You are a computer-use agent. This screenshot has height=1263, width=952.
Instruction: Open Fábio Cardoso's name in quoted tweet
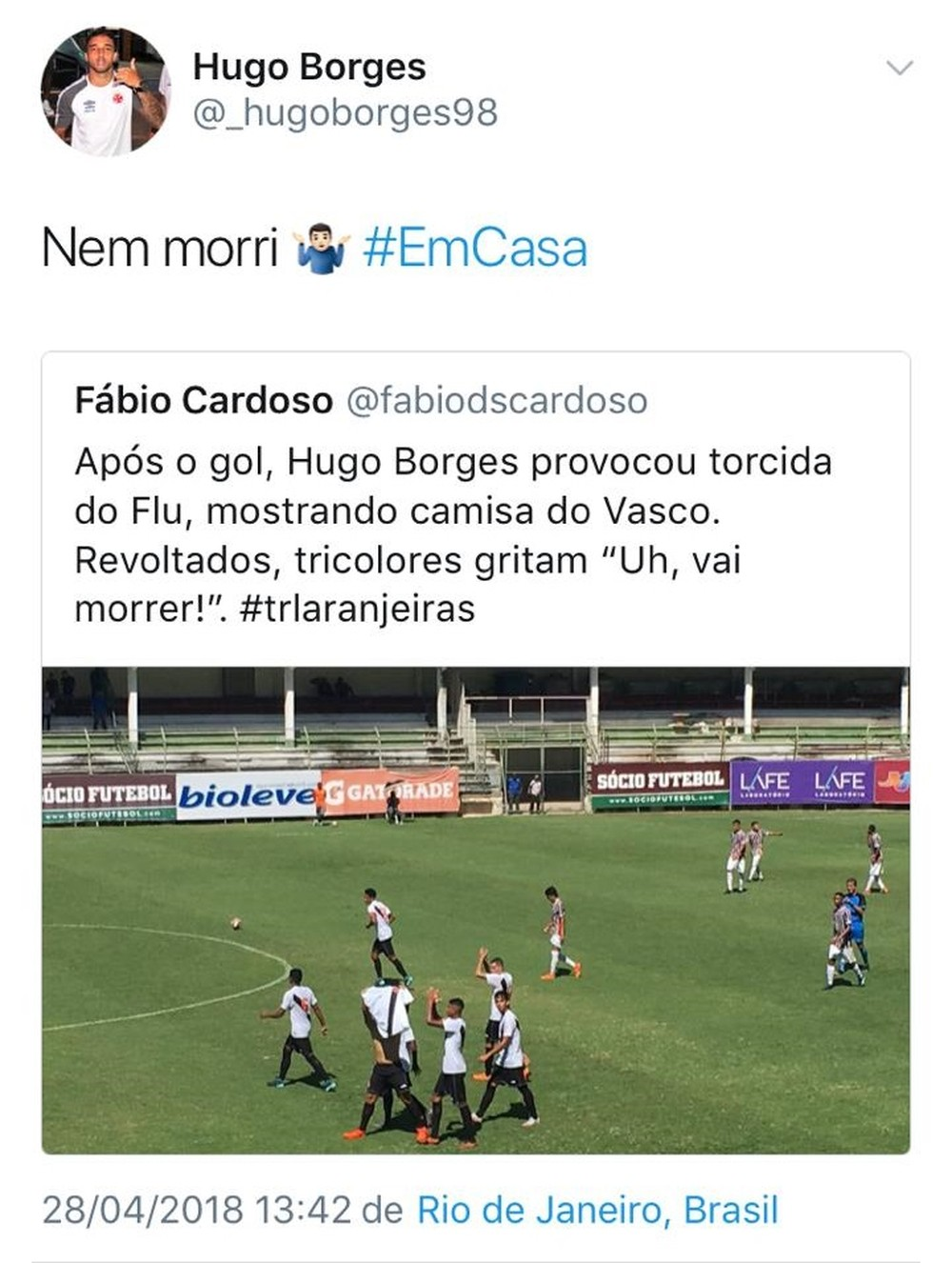(x=204, y=400)
